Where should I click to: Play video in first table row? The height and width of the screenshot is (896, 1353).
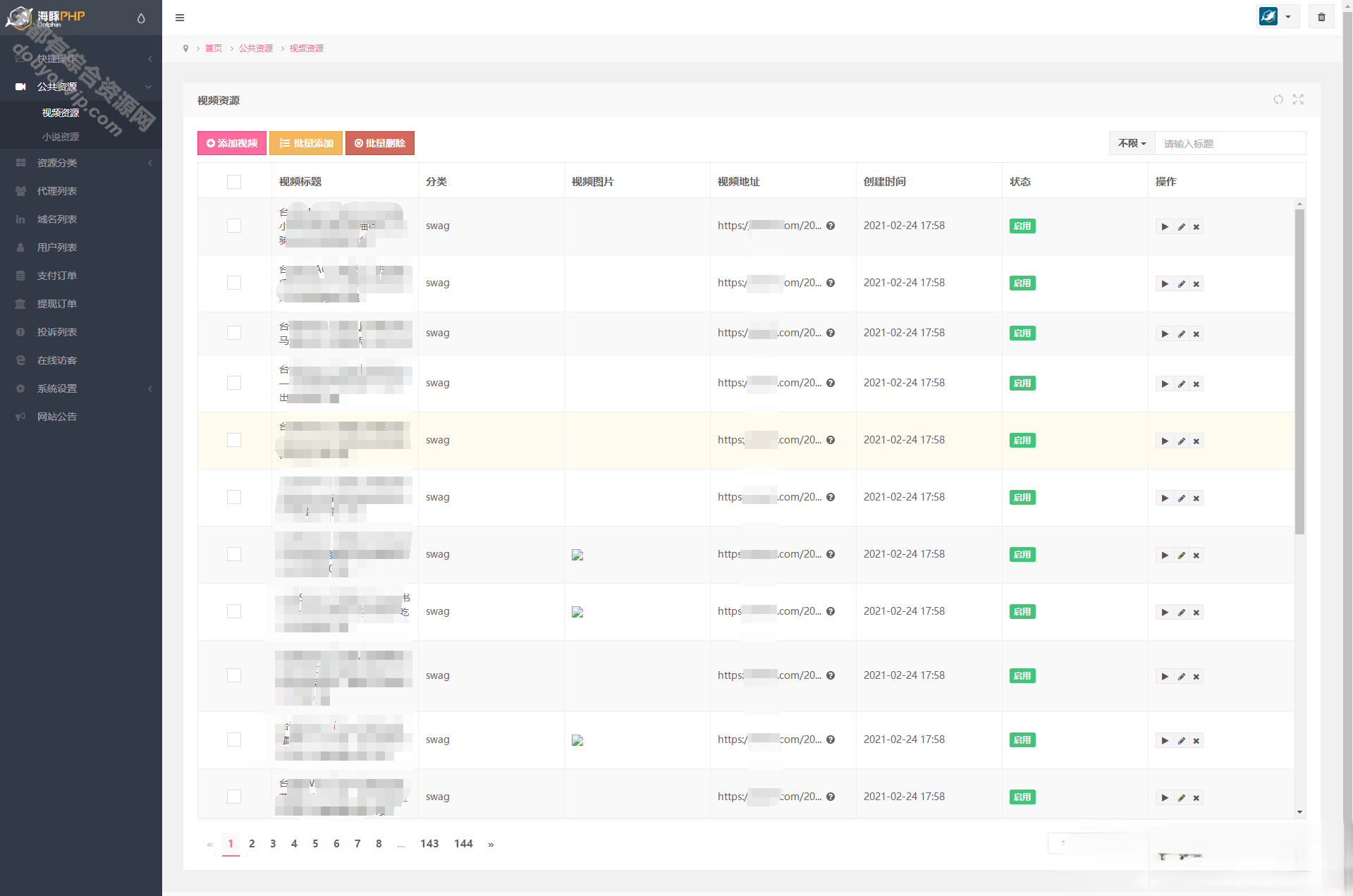(x=1165, y=227)
